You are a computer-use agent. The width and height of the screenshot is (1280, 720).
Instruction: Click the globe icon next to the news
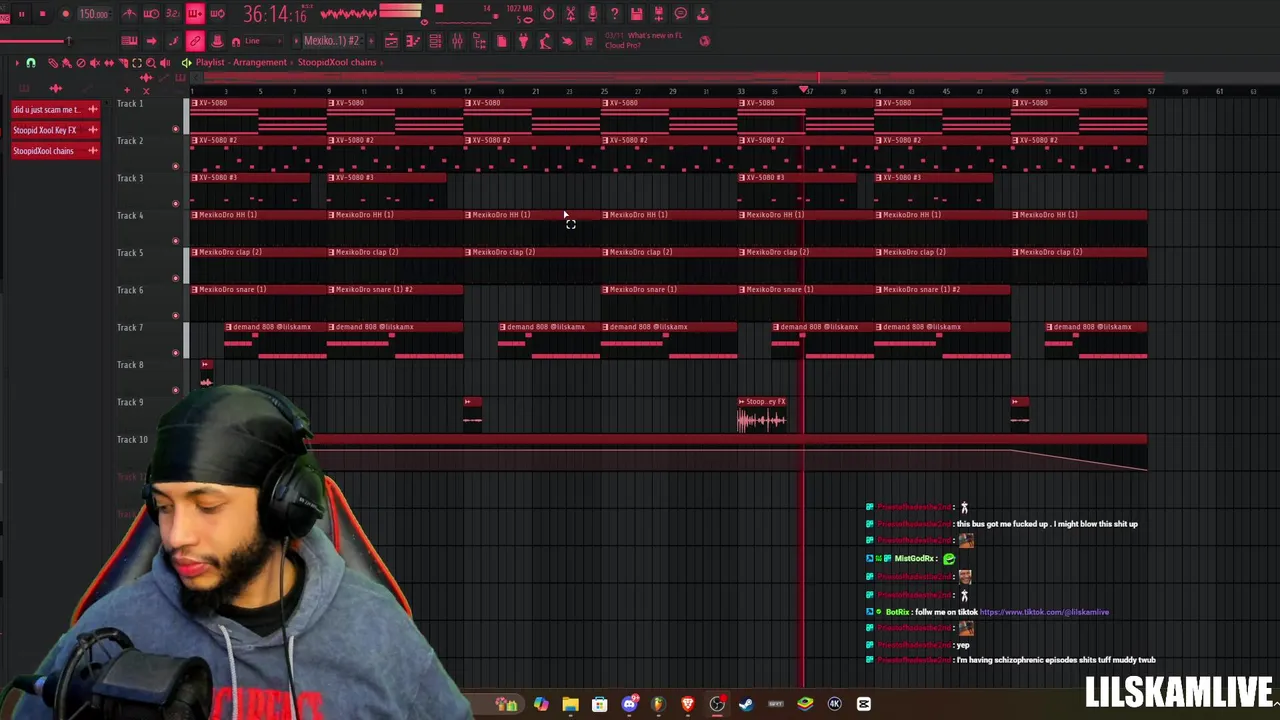704,41
